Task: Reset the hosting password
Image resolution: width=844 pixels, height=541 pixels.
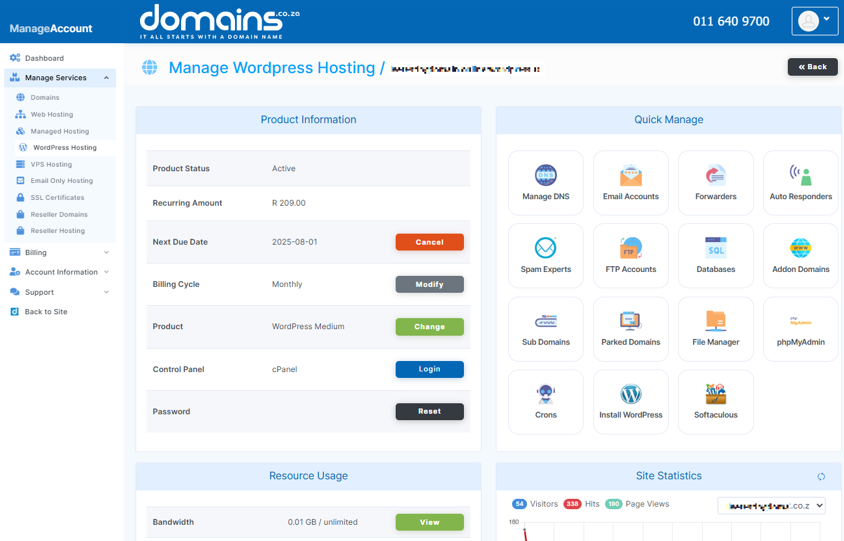Action: (430, 411)
